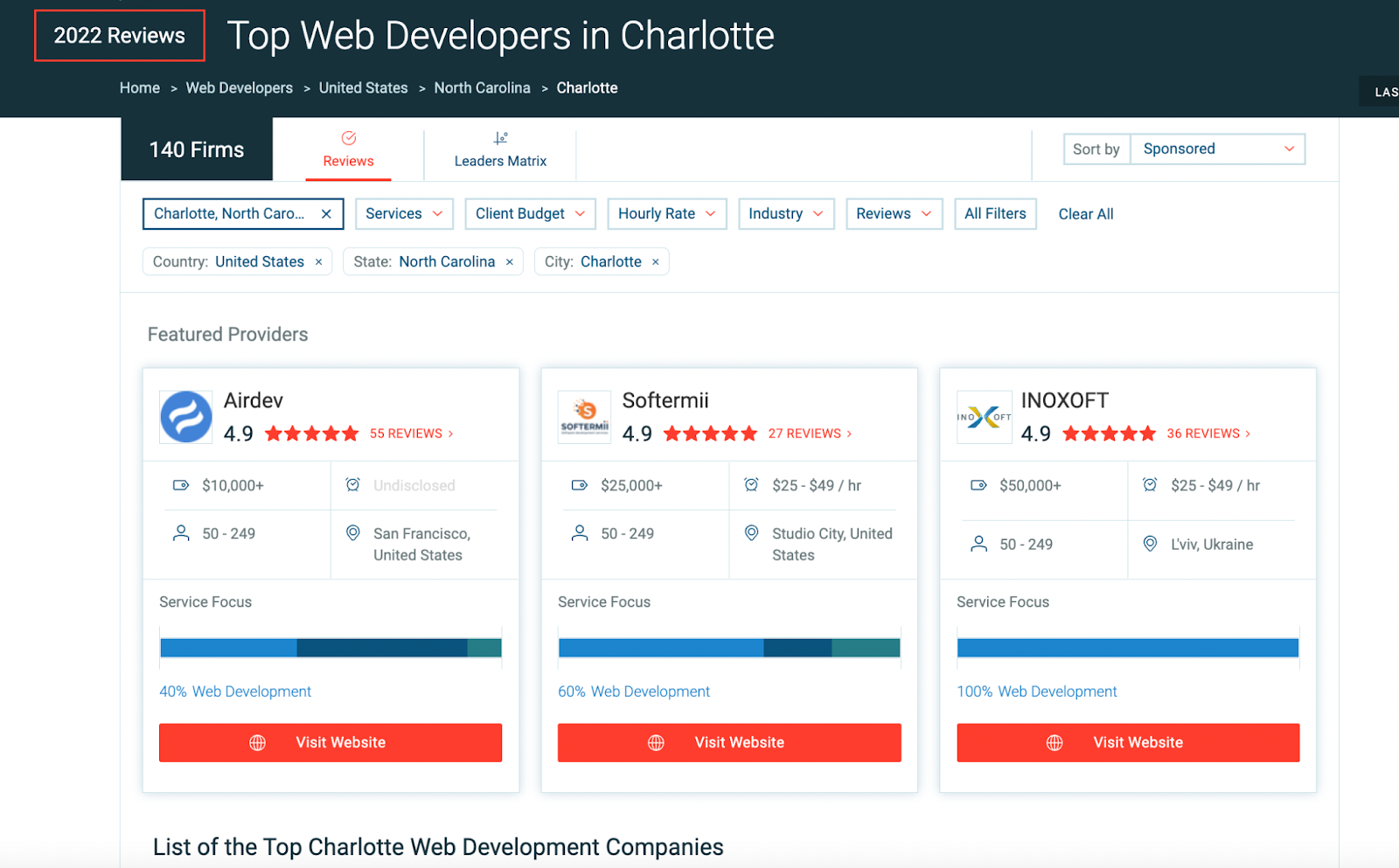Click Airdev's budget tag icon
This screenshot has height=868, width=1399.
coord(181,485)
